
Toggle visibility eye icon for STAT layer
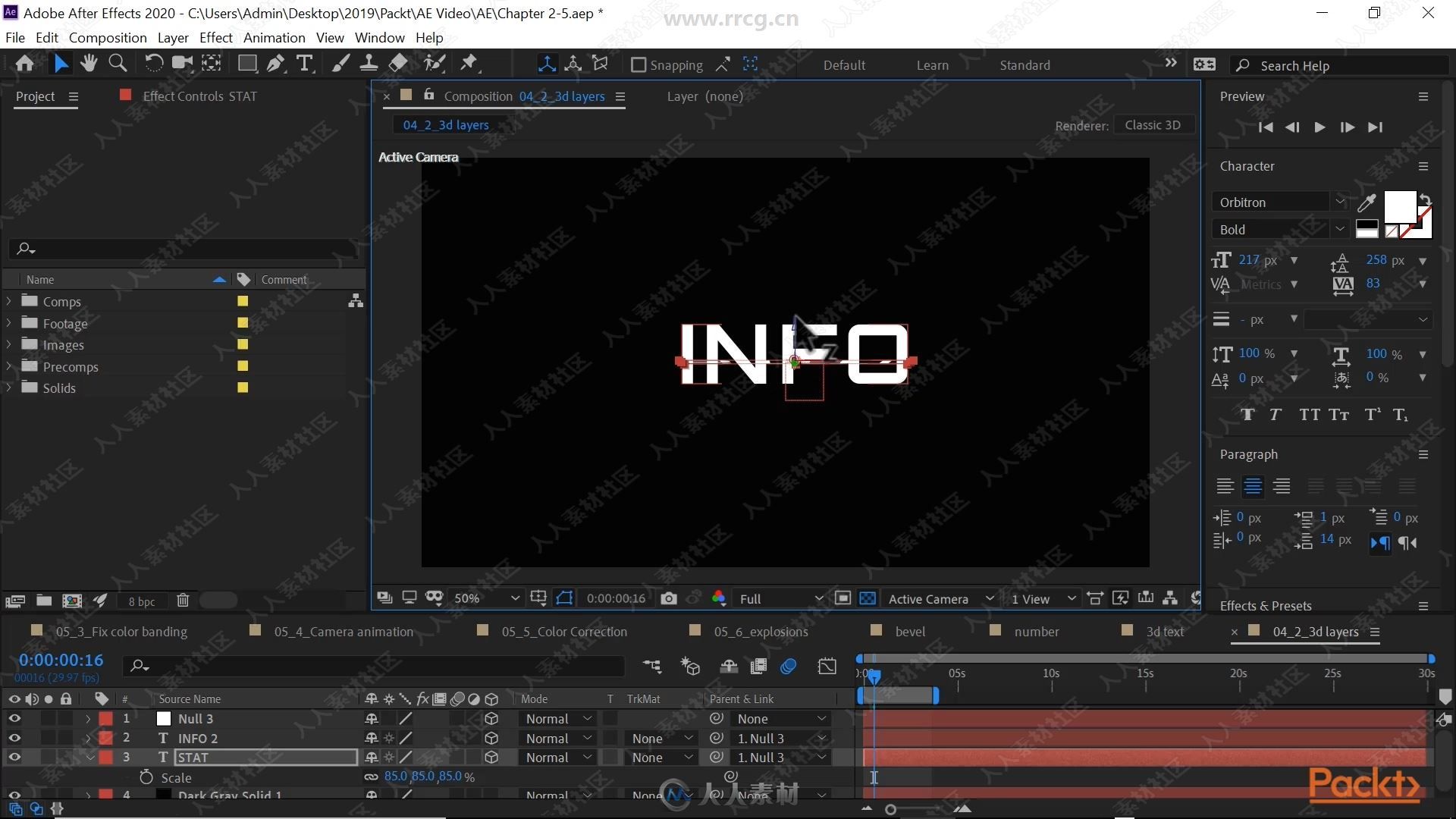(14, 757)
